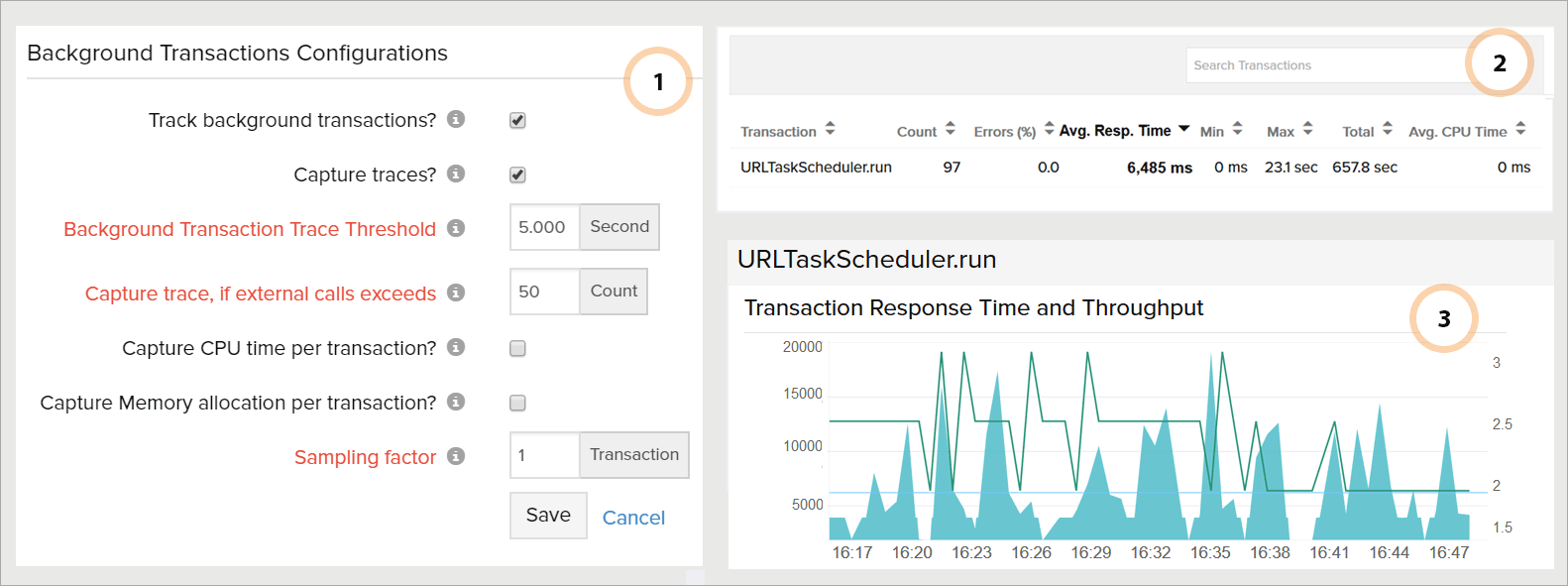Sort by Transaction column arrows

click(x=830, y=129)
